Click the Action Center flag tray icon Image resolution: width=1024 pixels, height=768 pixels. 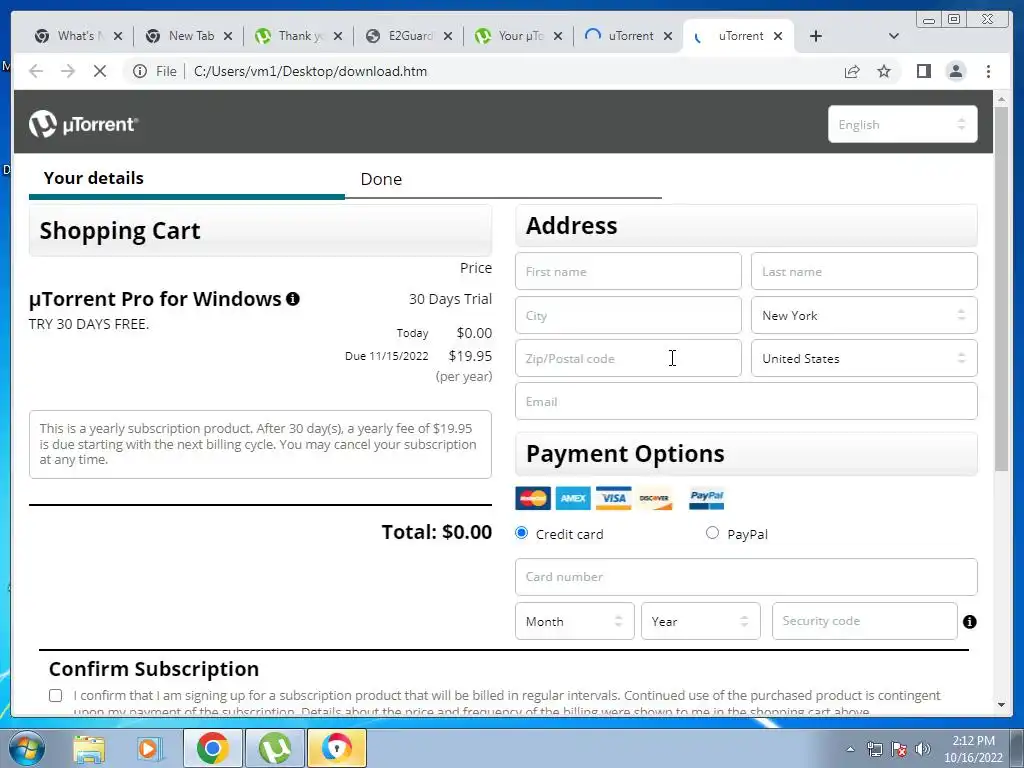(899, 749)
